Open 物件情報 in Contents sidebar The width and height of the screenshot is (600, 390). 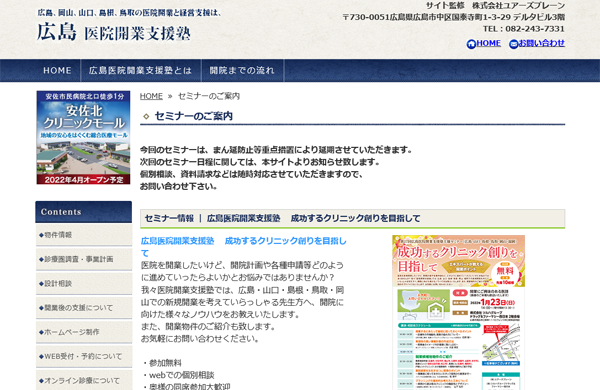click(x=84, y=235)
